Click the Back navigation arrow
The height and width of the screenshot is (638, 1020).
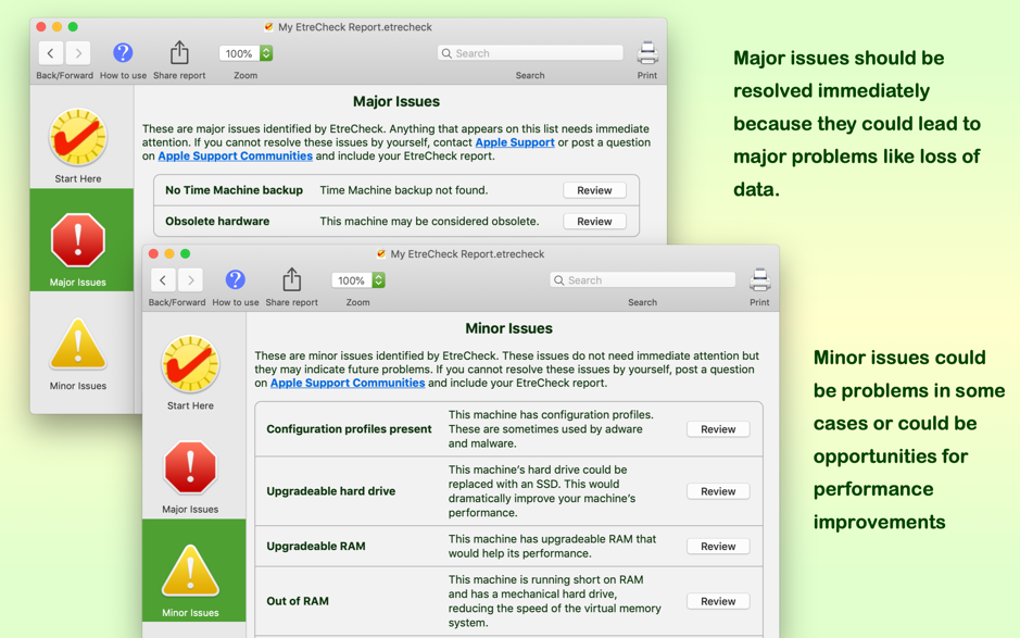click(x=51, y=53)
